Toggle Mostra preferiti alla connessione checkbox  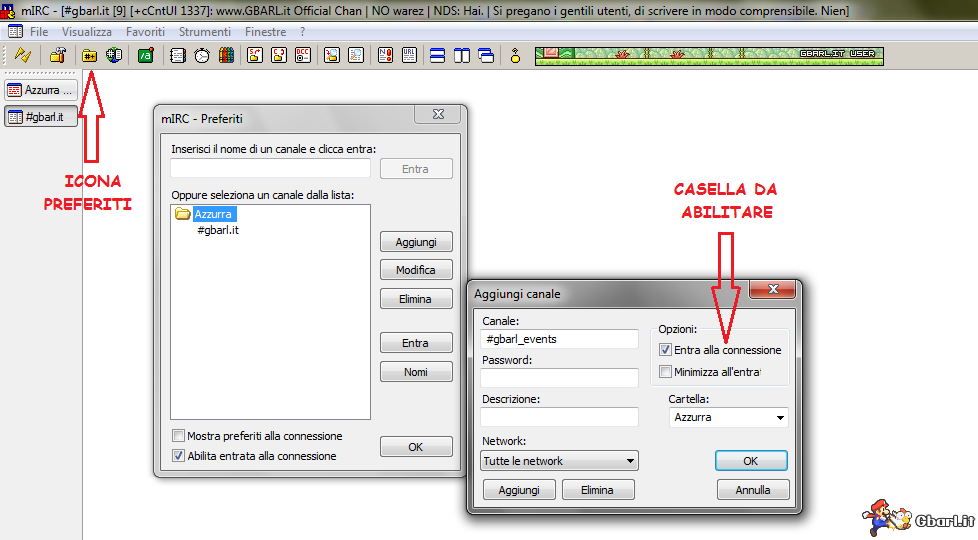click(178, 435)
